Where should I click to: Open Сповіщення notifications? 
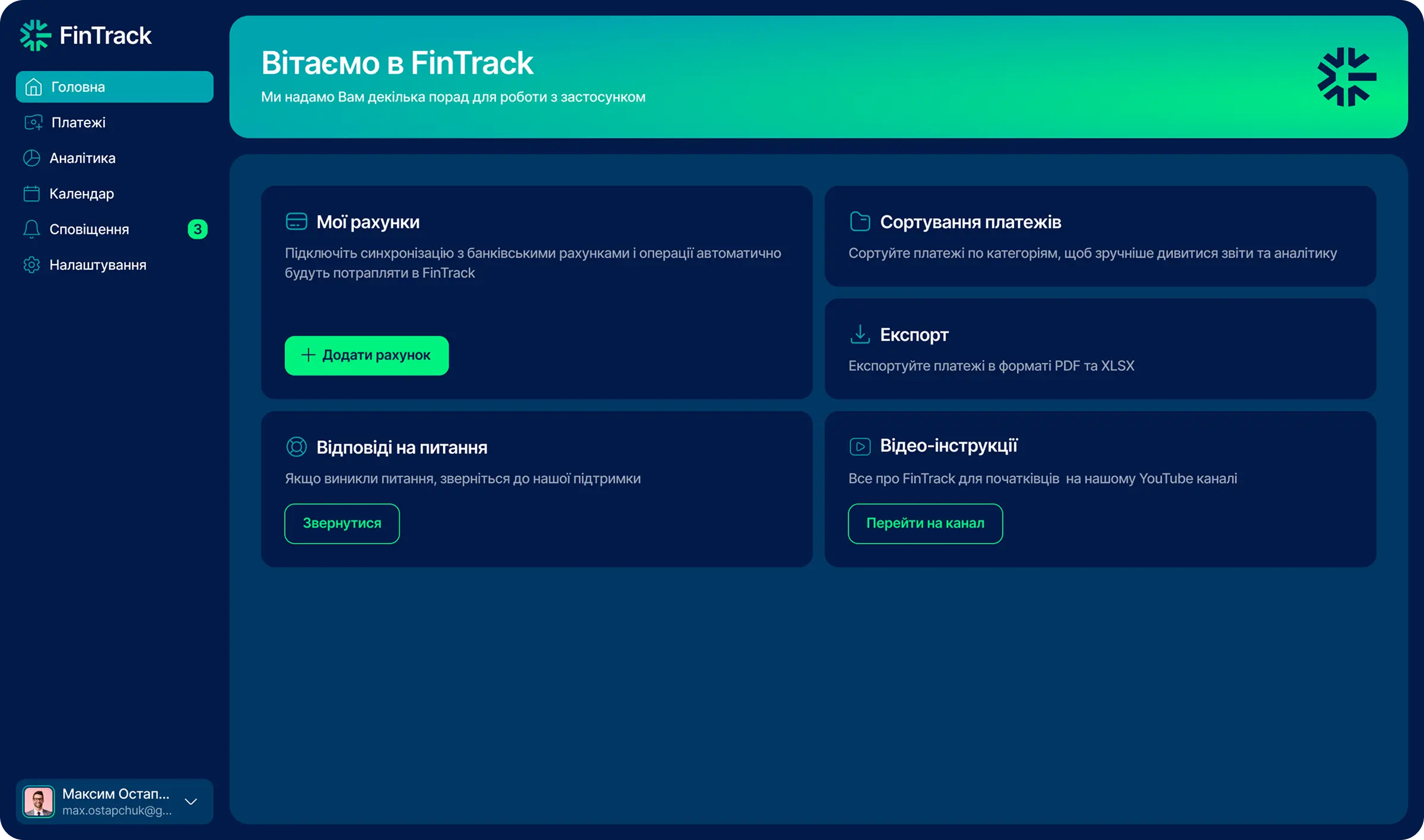pos(115,229)
